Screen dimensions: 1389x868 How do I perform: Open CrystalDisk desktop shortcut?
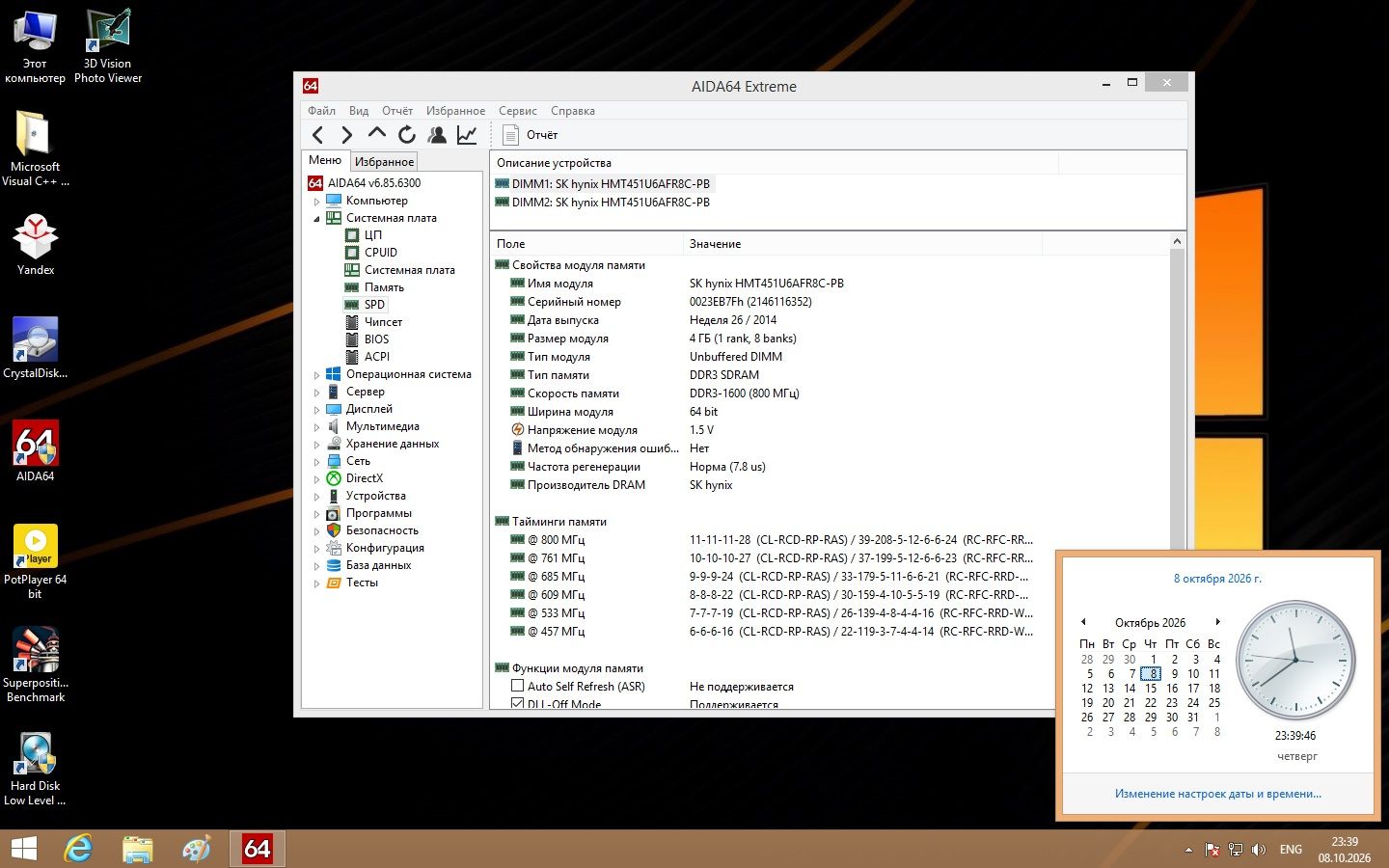click(36, 347)
